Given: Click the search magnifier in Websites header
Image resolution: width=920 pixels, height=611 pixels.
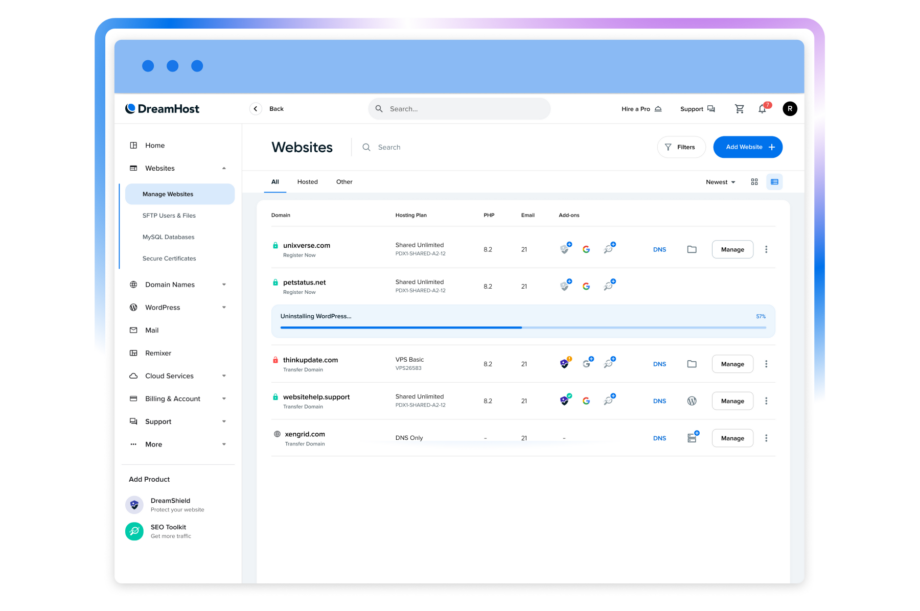Looking at the screenshot, I should coord(366,147).
